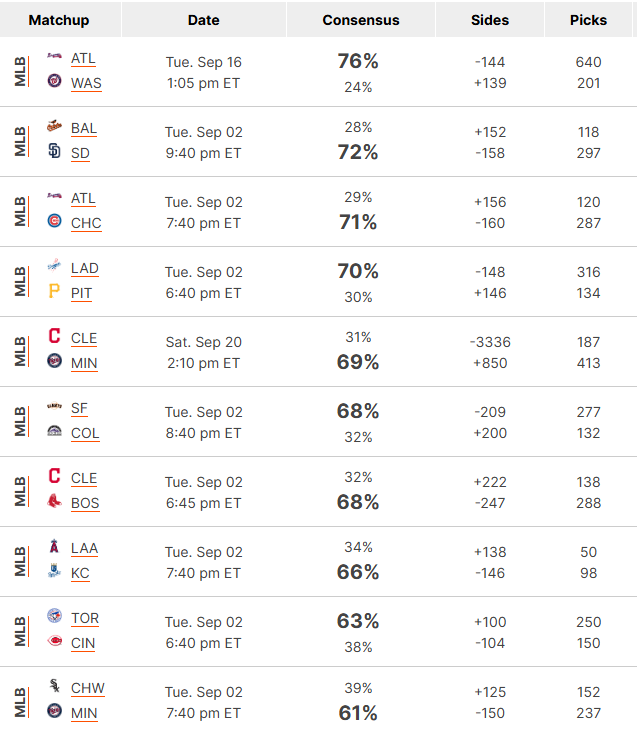This screenshot has width=637, height=738.
Task: Click the Pittsburgh Pirates logo icon
Action: (54, 291)
